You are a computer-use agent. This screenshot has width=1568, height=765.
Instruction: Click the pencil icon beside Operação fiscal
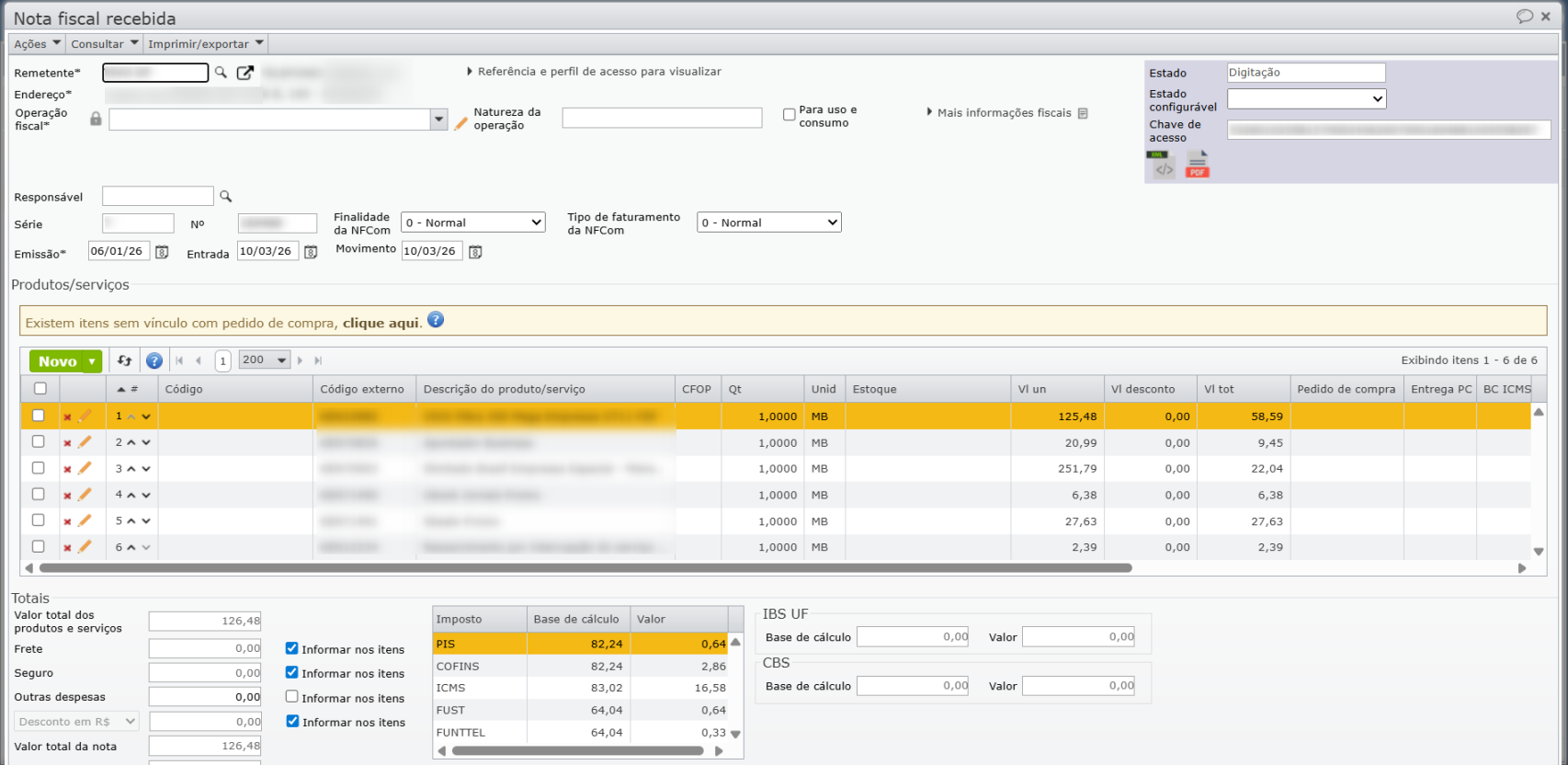pyautogui.click(x=461, y=122)
